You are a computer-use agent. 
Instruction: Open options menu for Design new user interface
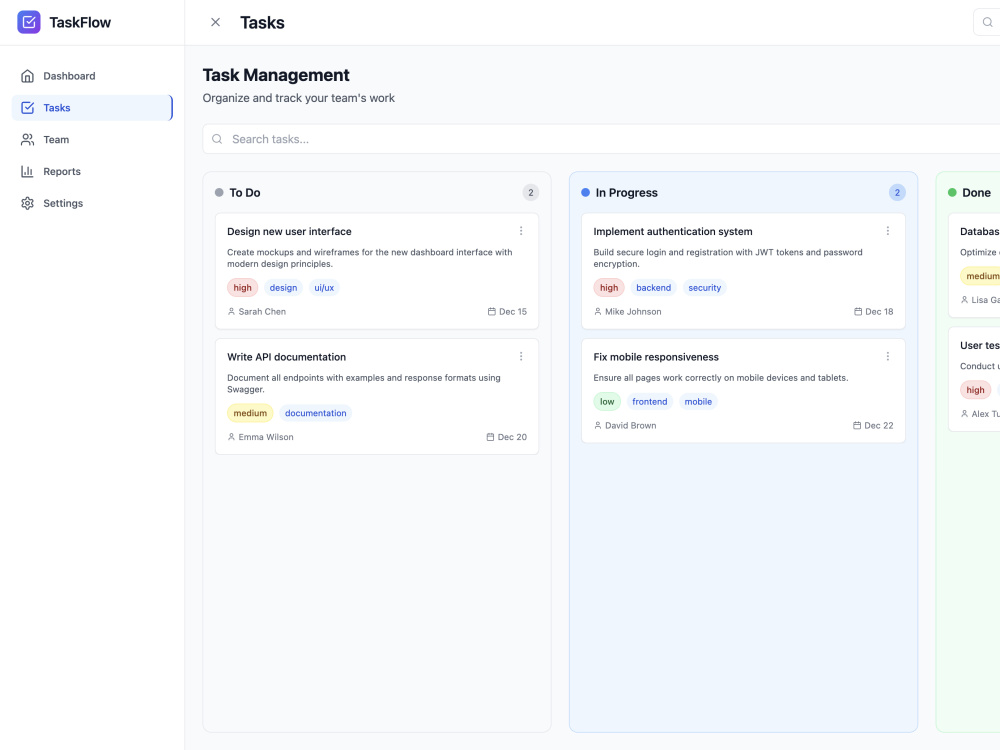click(x=521, y=231)
